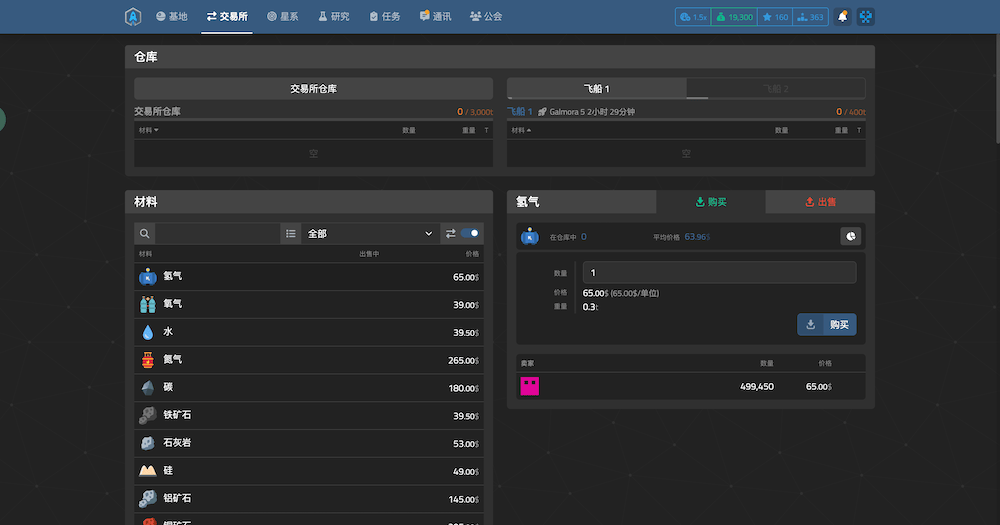Toggle the tradeable materials switch
The height and width of the screenshot is (525, 1000).
(x=469, y=233)
